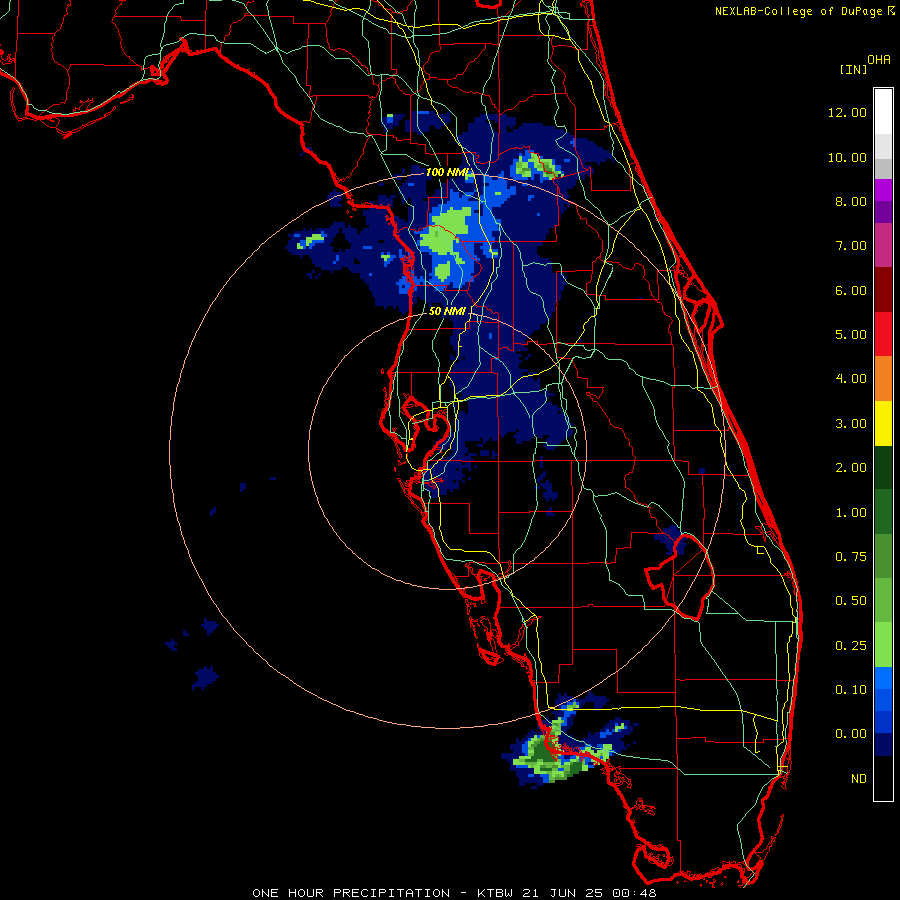Select the light blue swatch beside 0.10

point(883,678)
